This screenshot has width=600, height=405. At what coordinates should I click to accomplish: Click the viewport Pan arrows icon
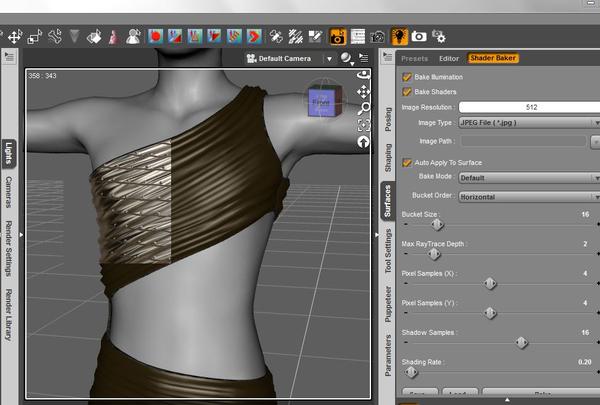coord(363,91)
